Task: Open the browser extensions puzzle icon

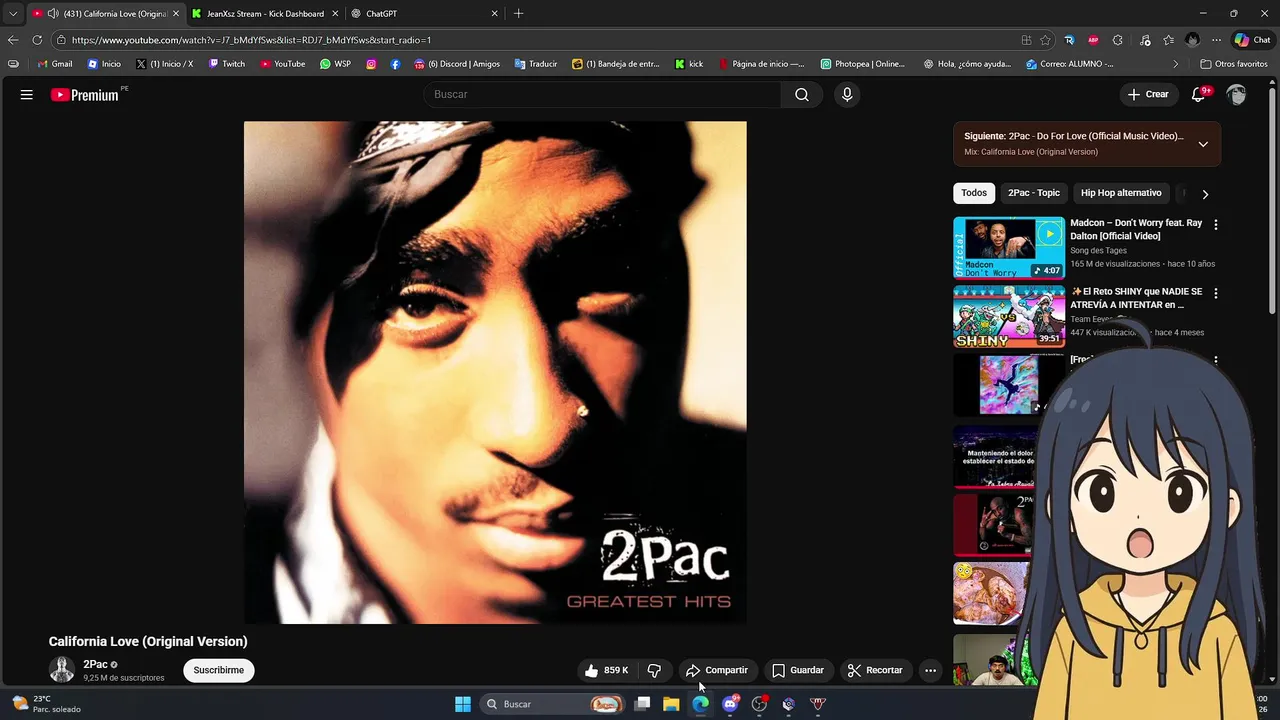Action: point(1117,40)
